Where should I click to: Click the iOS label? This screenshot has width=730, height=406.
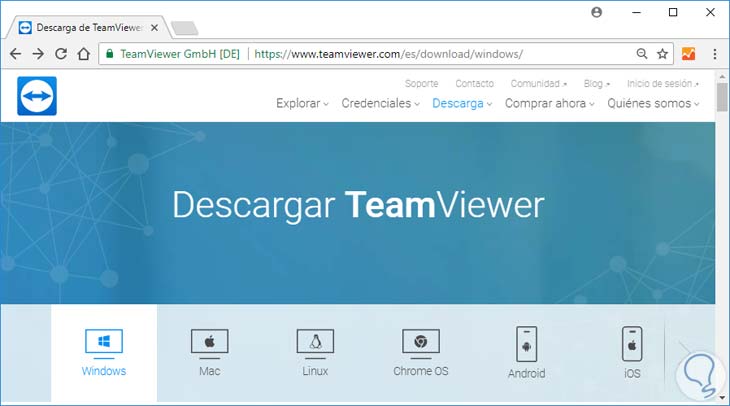632,373
